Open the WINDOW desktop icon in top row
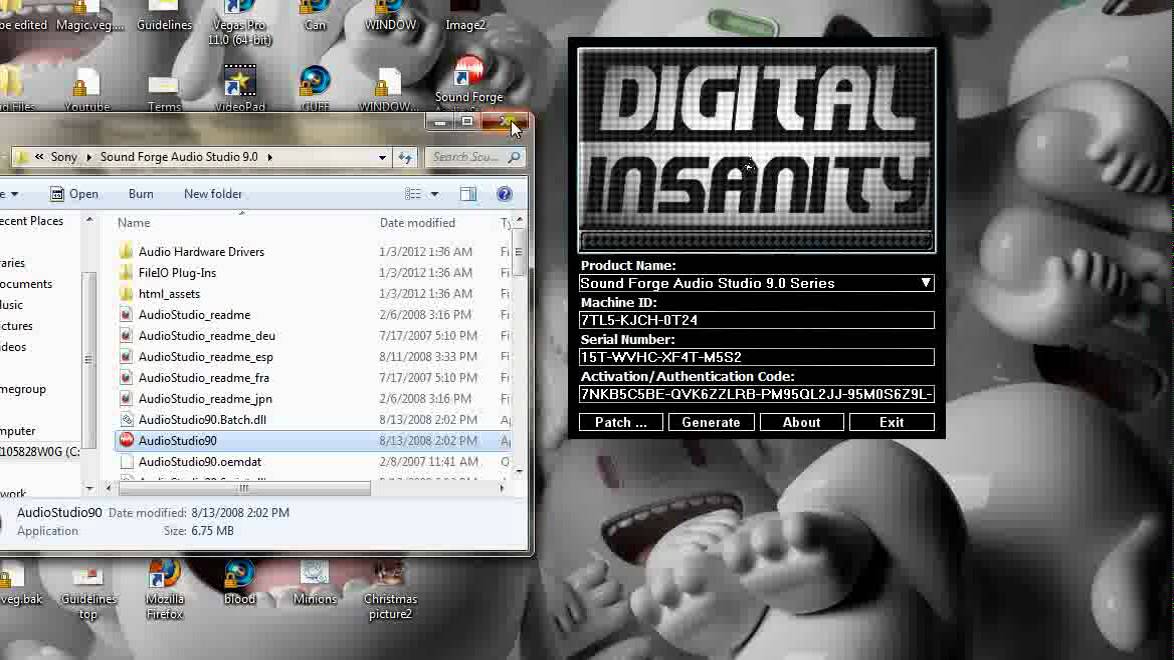This screenshot has height=660, width=1174. coord(390,16)
